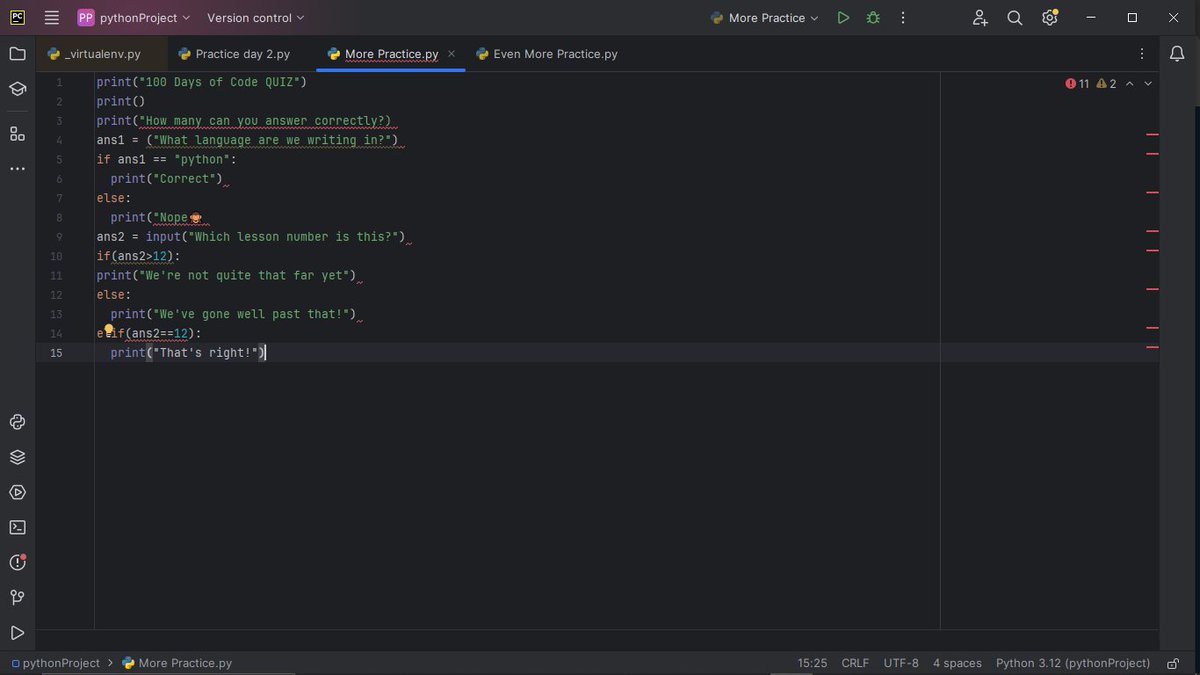Open Search Everywhere magnifier

point(1015,18)
